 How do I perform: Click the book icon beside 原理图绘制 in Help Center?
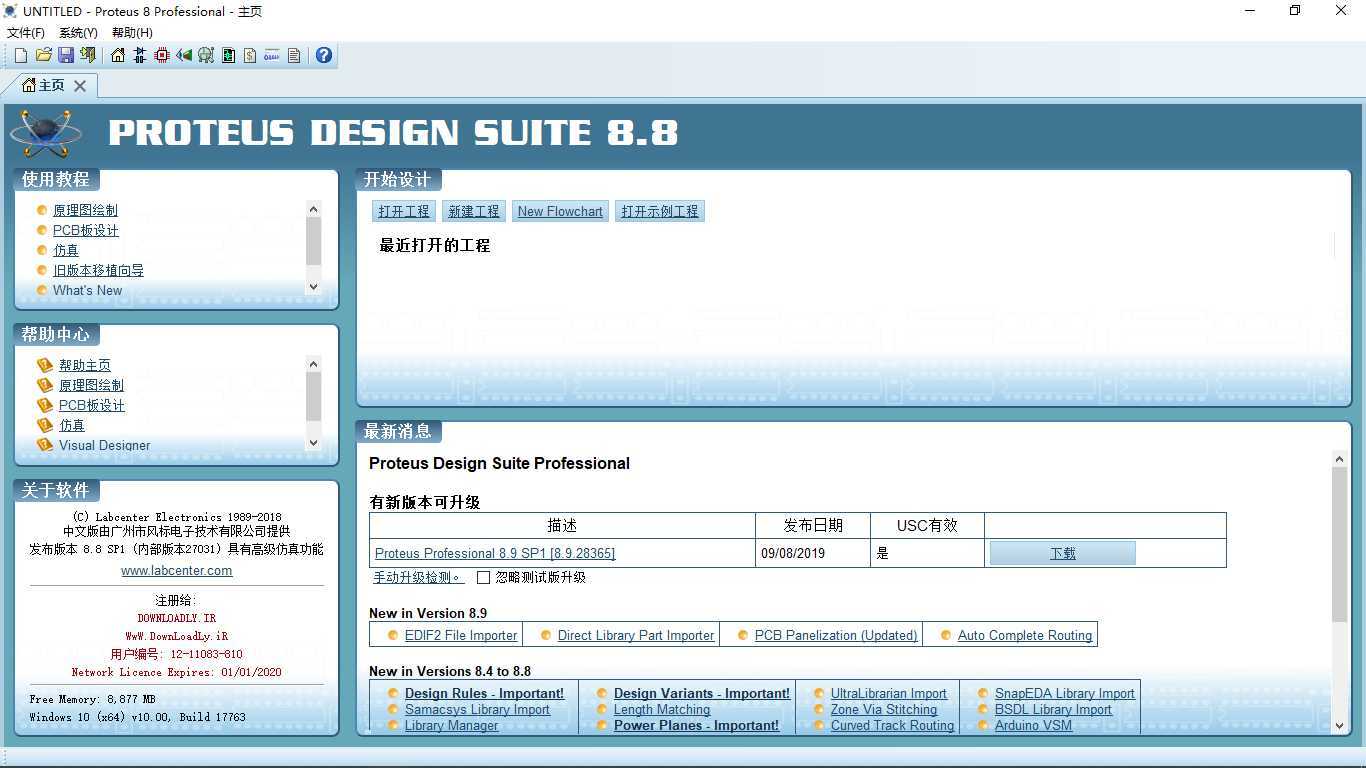coord(44,385)
